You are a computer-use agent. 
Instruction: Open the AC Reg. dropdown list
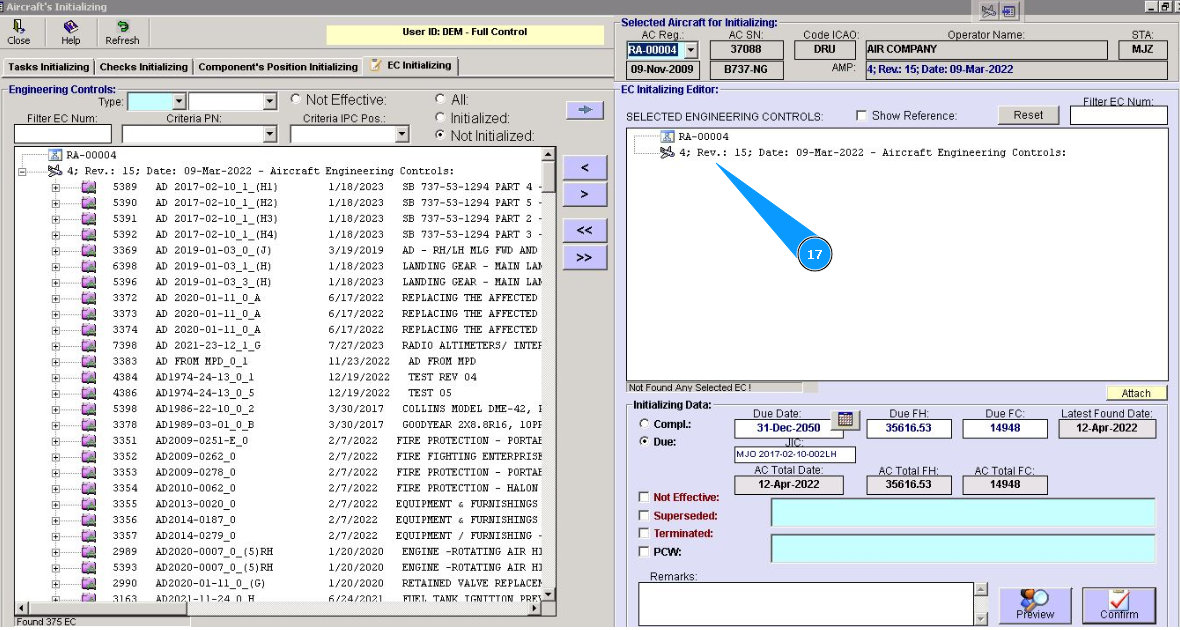[x=689, y=50]
